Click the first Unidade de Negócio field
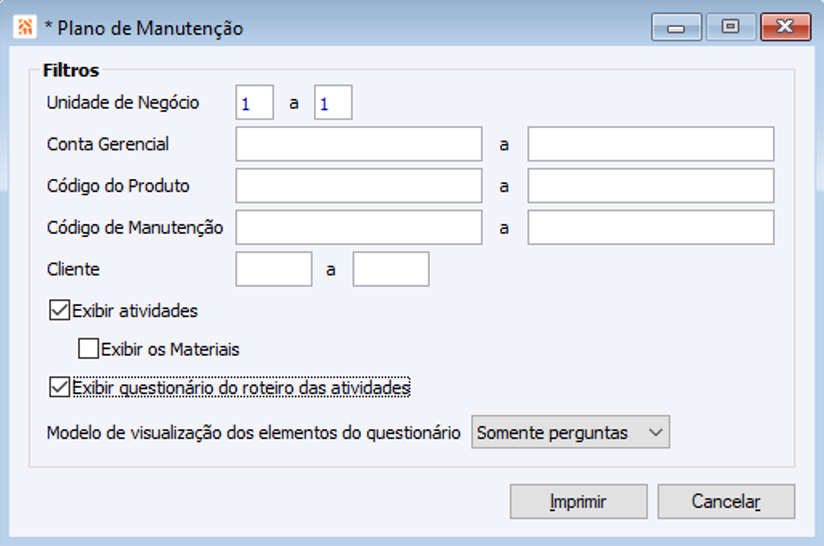 255,102
